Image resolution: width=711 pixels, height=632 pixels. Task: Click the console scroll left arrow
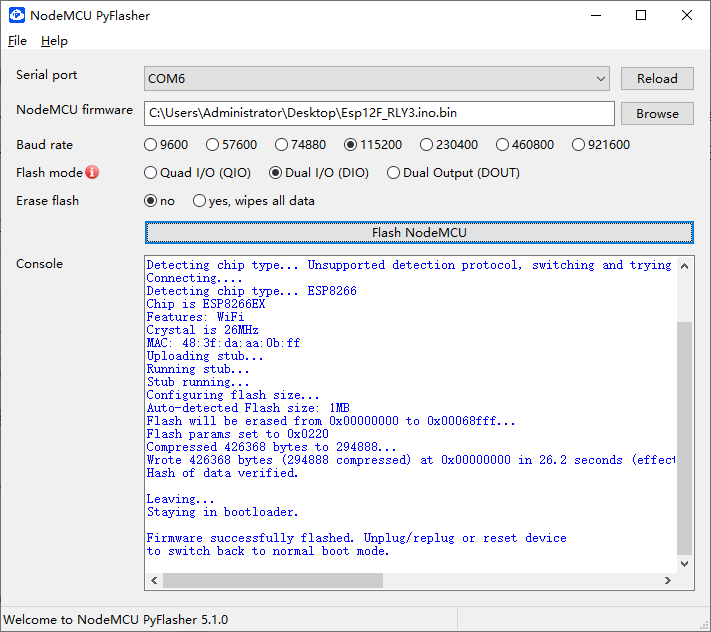coord(154,580)
